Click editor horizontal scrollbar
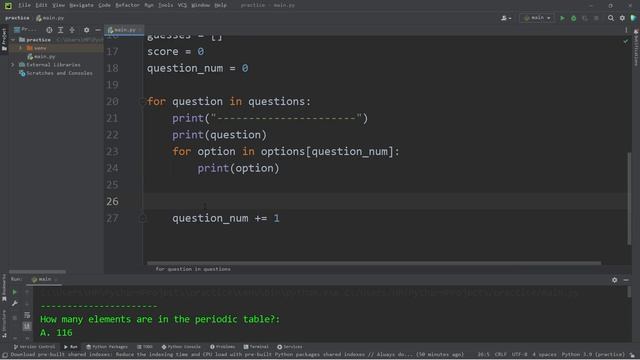This screenshot has height=360, width=640. point(374,263)
